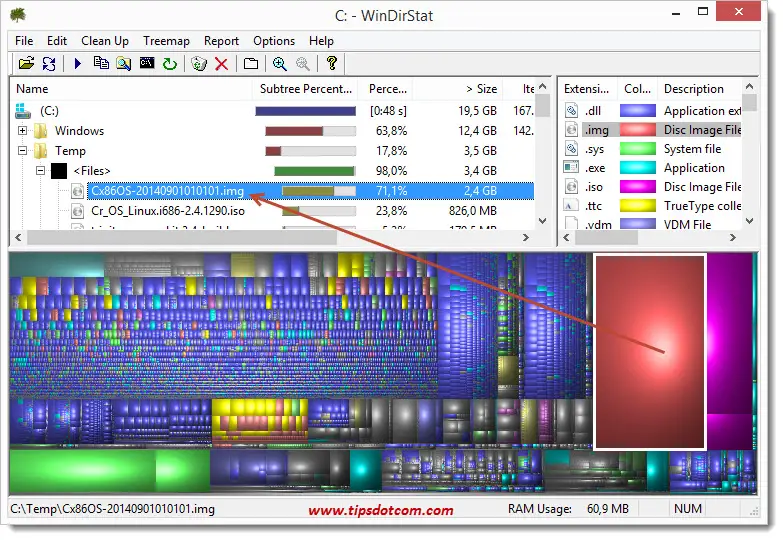Image resolution: width=783 pixels, height=540 pixels.
Task: Click TrueType collection description text
Action: (703, 206)
